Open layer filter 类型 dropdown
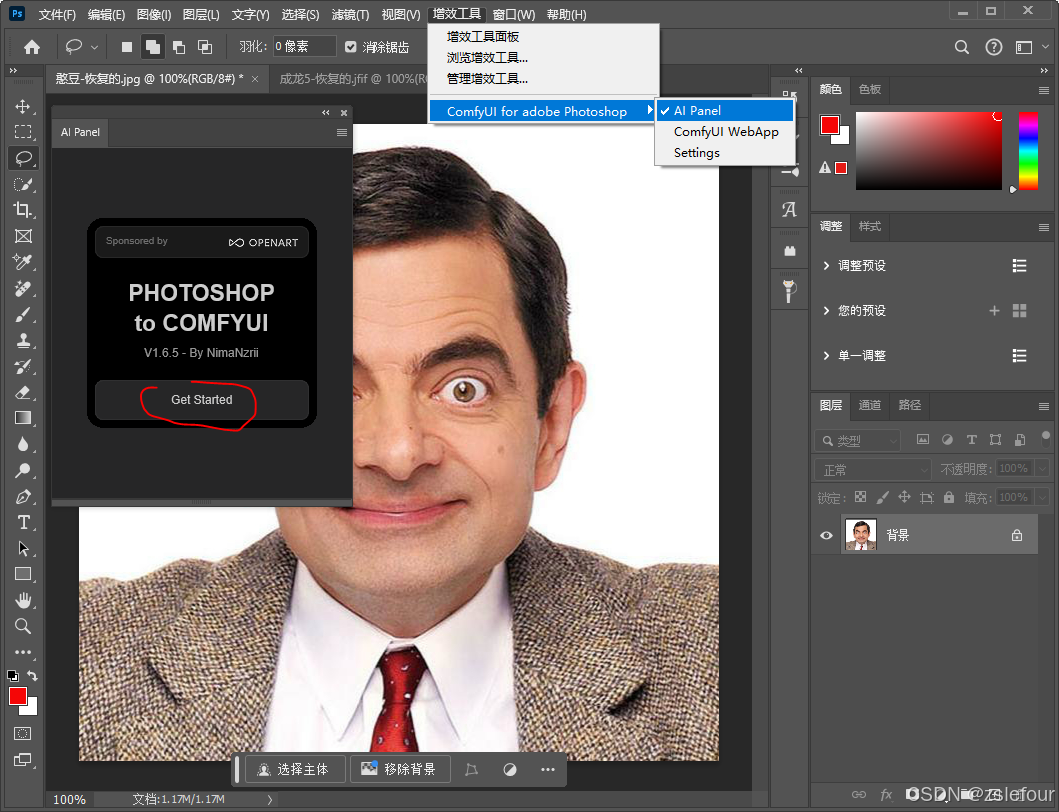The image size is (1059, 812). (857, 440)
